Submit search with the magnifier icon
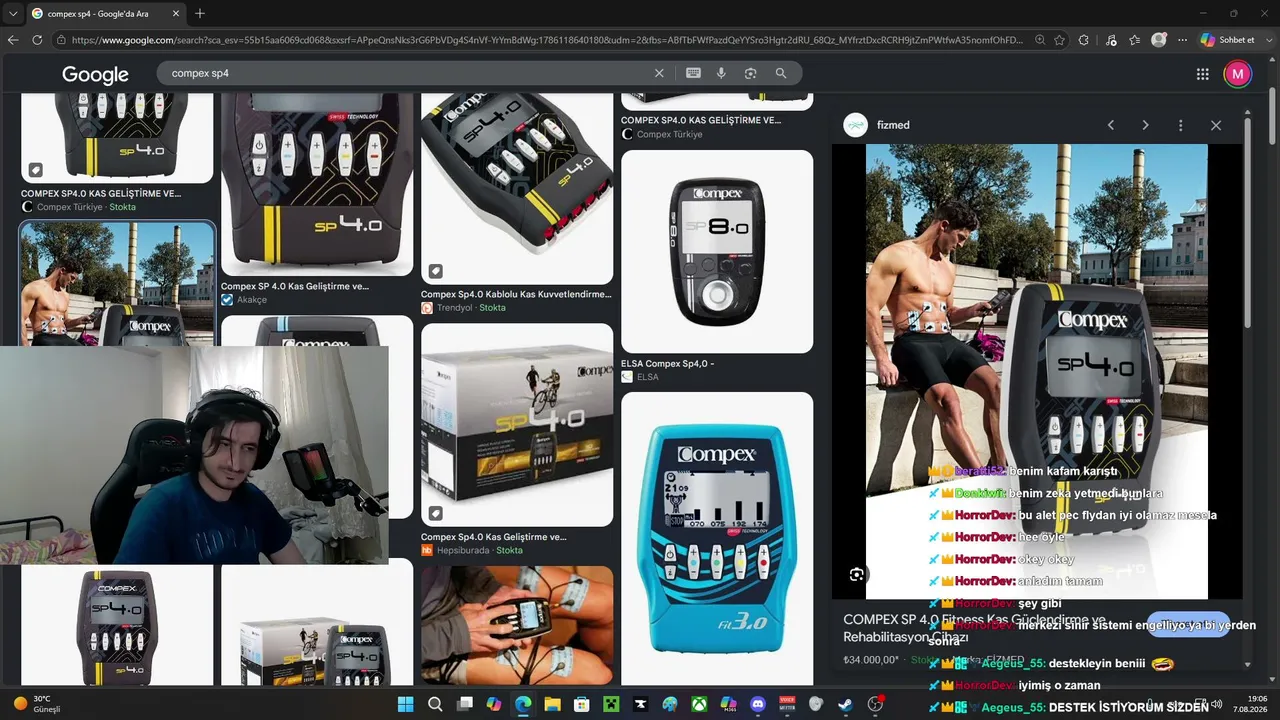Viewport: 1280px width, 720px height. [x=781, y=73]
